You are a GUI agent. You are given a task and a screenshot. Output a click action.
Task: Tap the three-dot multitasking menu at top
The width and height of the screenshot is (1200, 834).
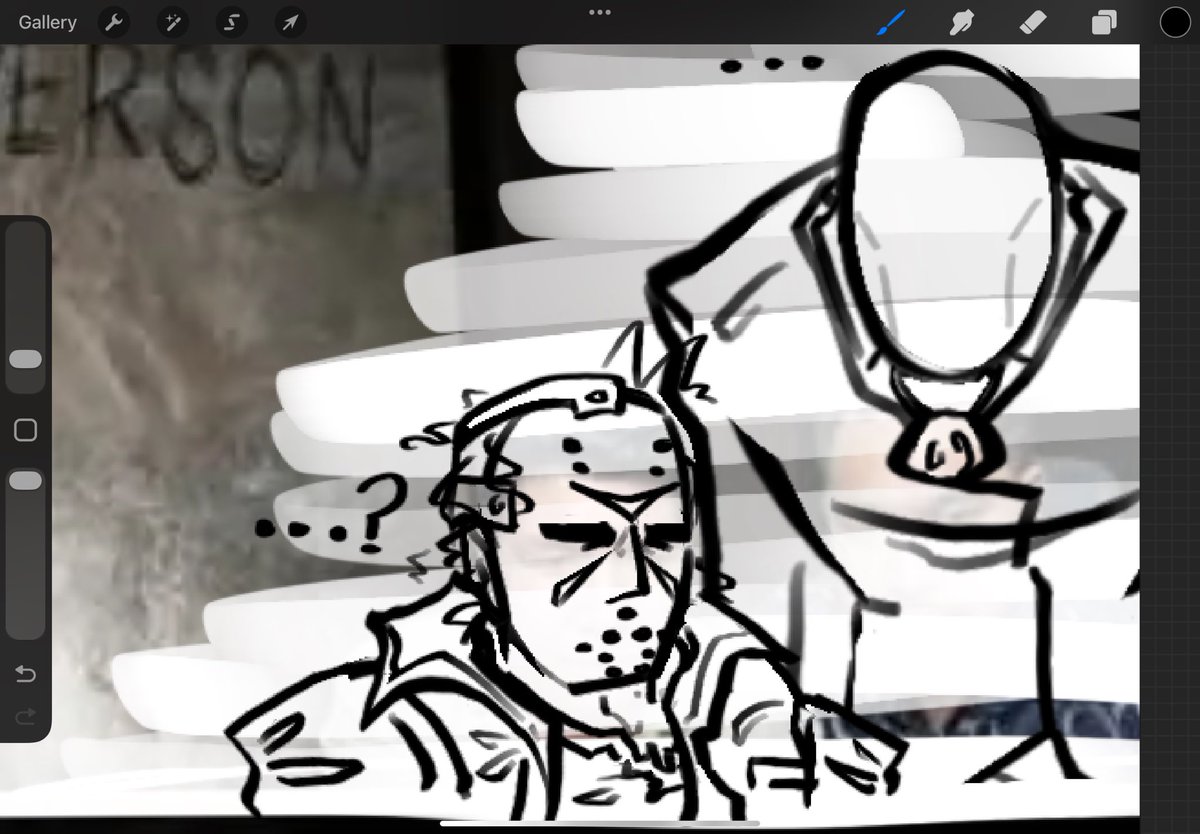[600, 12]
